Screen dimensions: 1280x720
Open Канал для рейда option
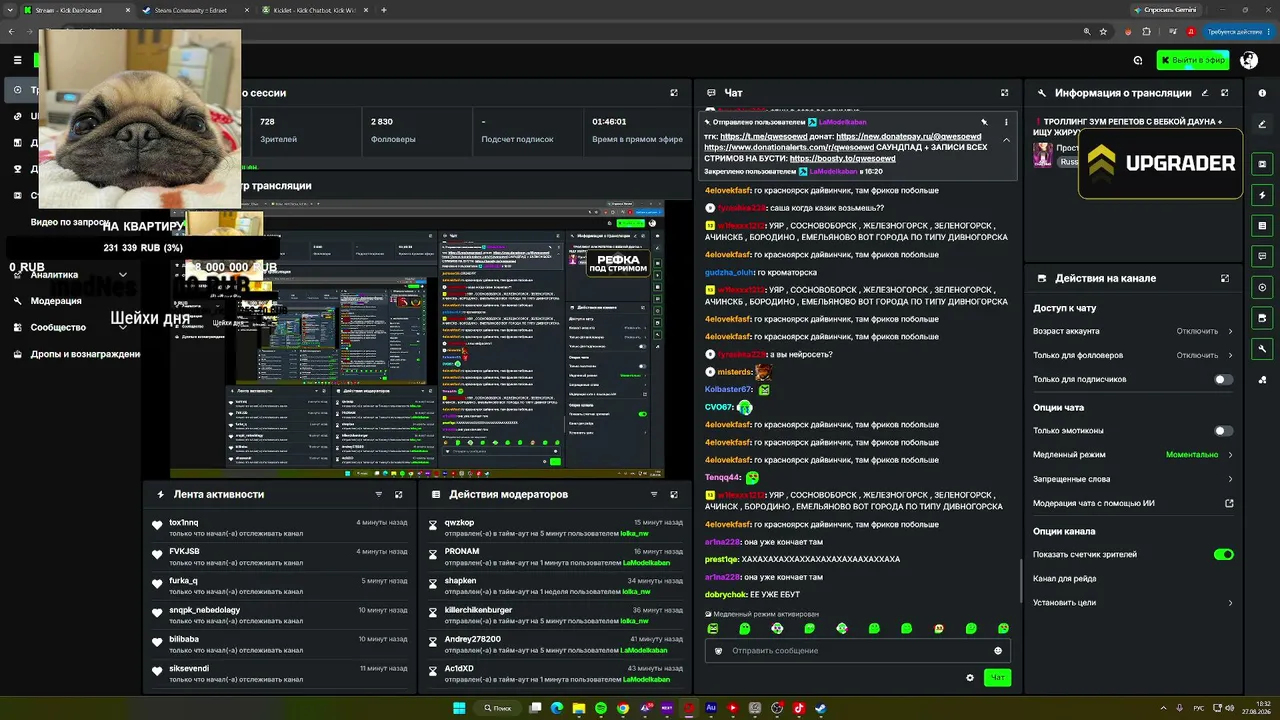click(1133, 579)
